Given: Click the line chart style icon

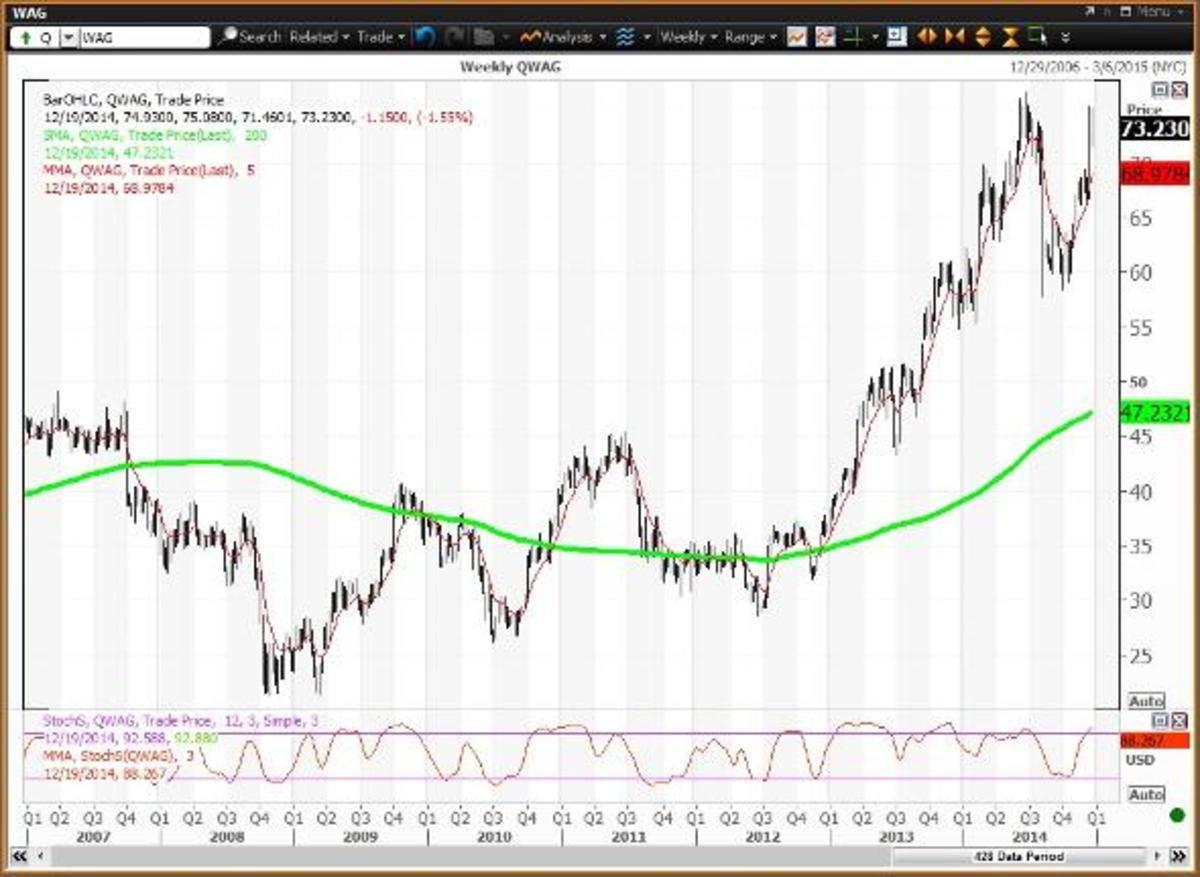Looking at the screenshot, I should (x=797, y=37).
